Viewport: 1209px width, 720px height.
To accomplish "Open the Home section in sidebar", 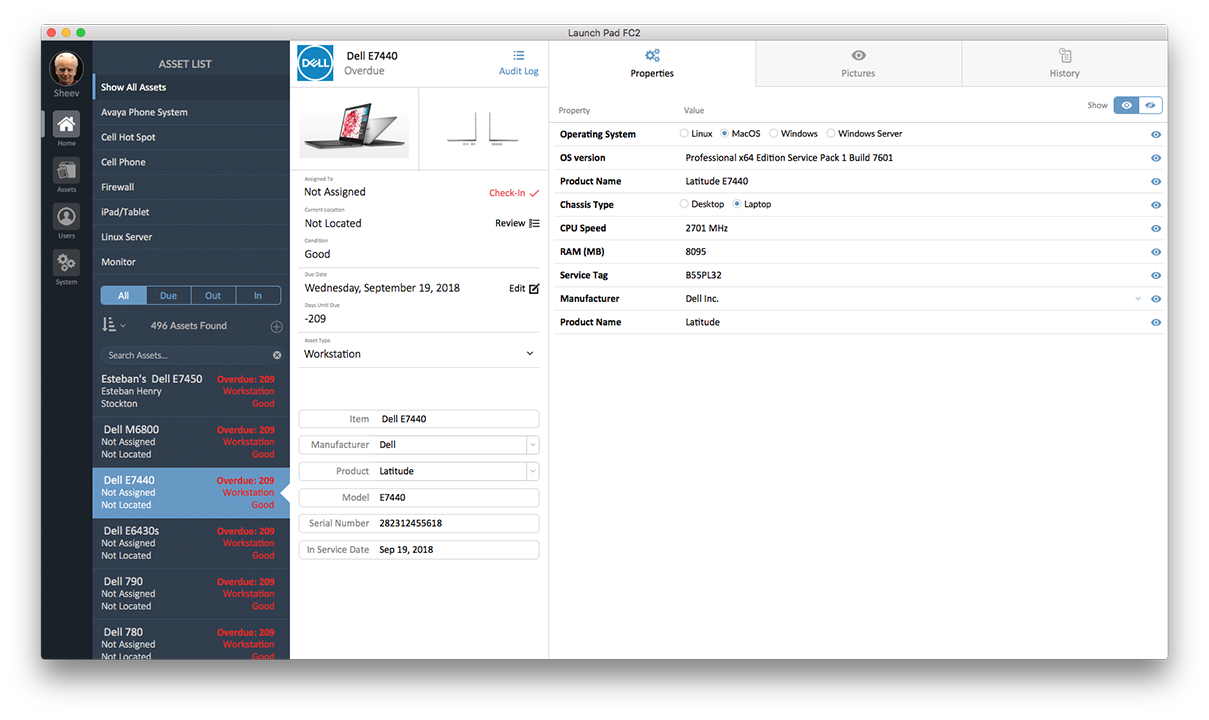I will [x=66, y=125].
